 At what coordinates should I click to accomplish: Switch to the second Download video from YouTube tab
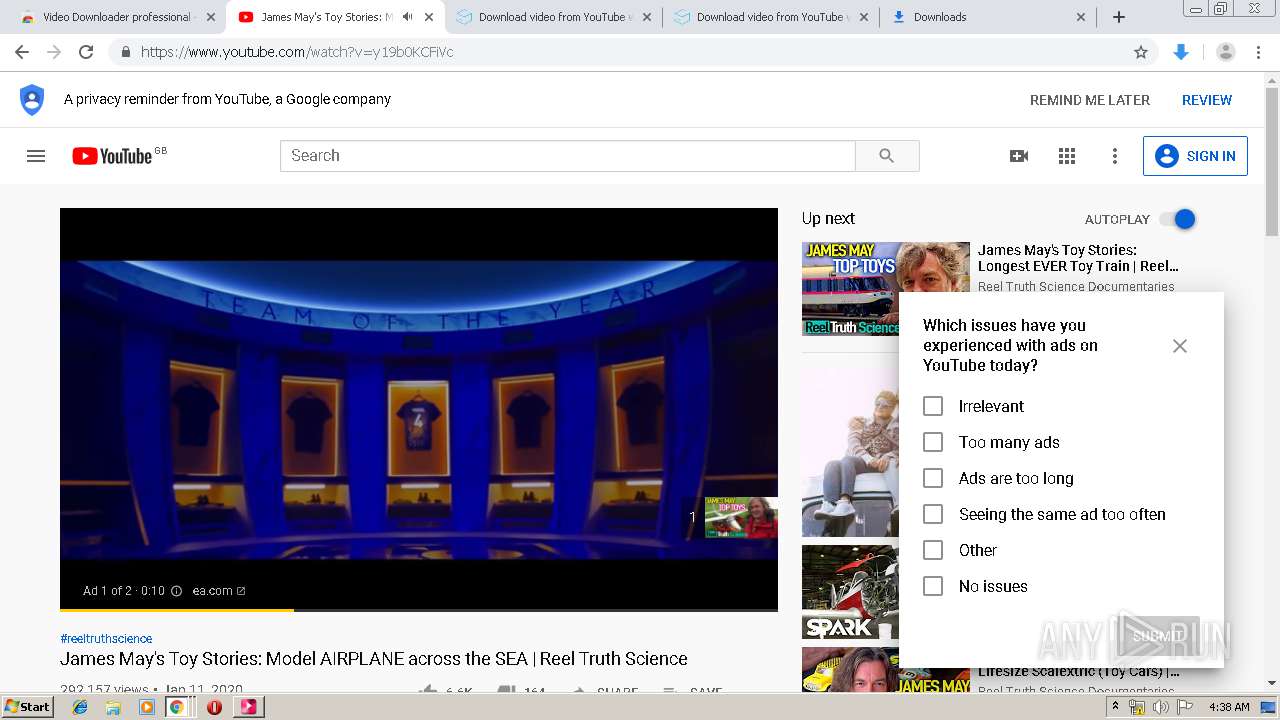click(x=773, y=17)
